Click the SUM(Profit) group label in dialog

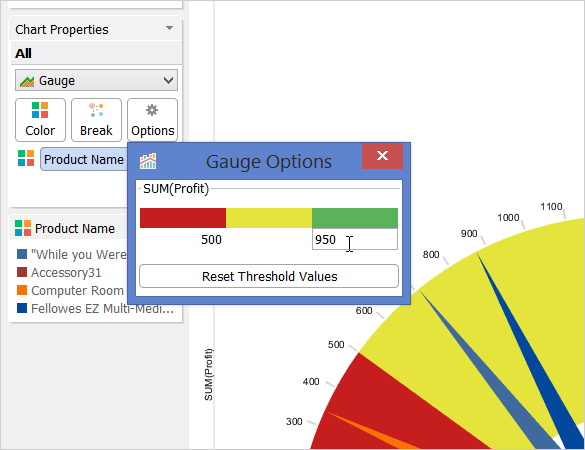coord(176,189)
